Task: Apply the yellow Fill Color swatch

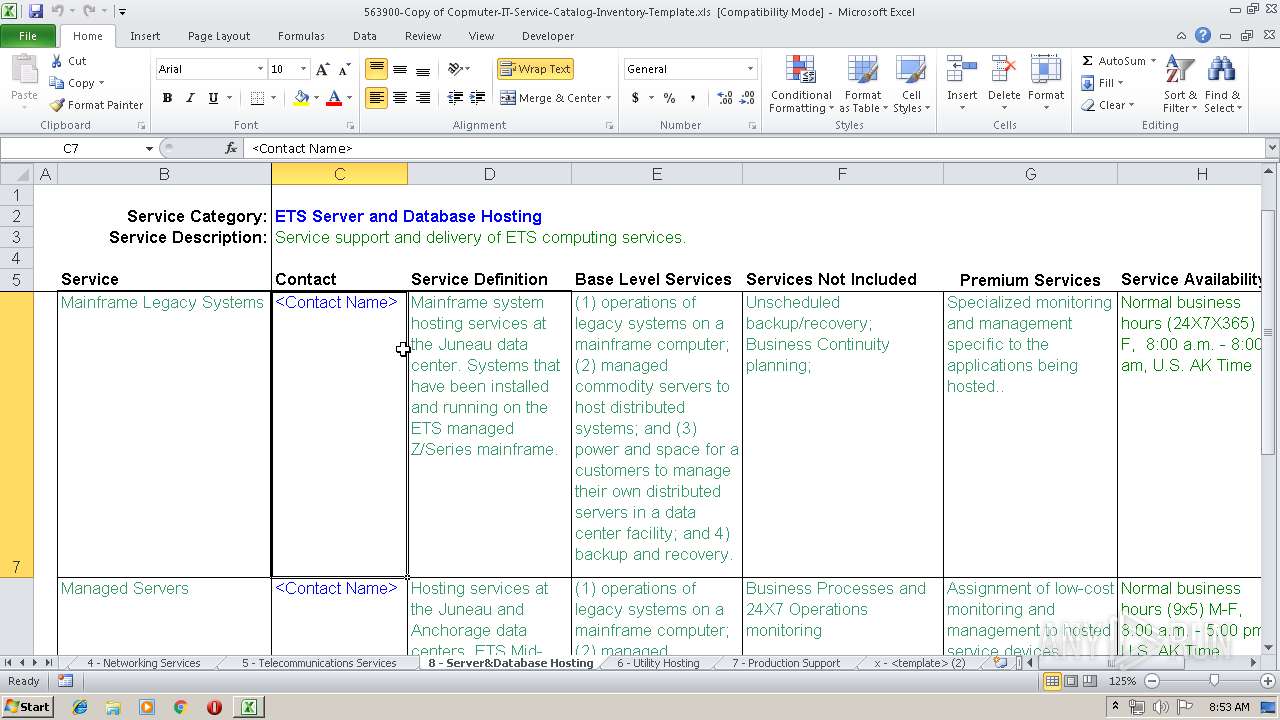Action: tap(301, 98)
